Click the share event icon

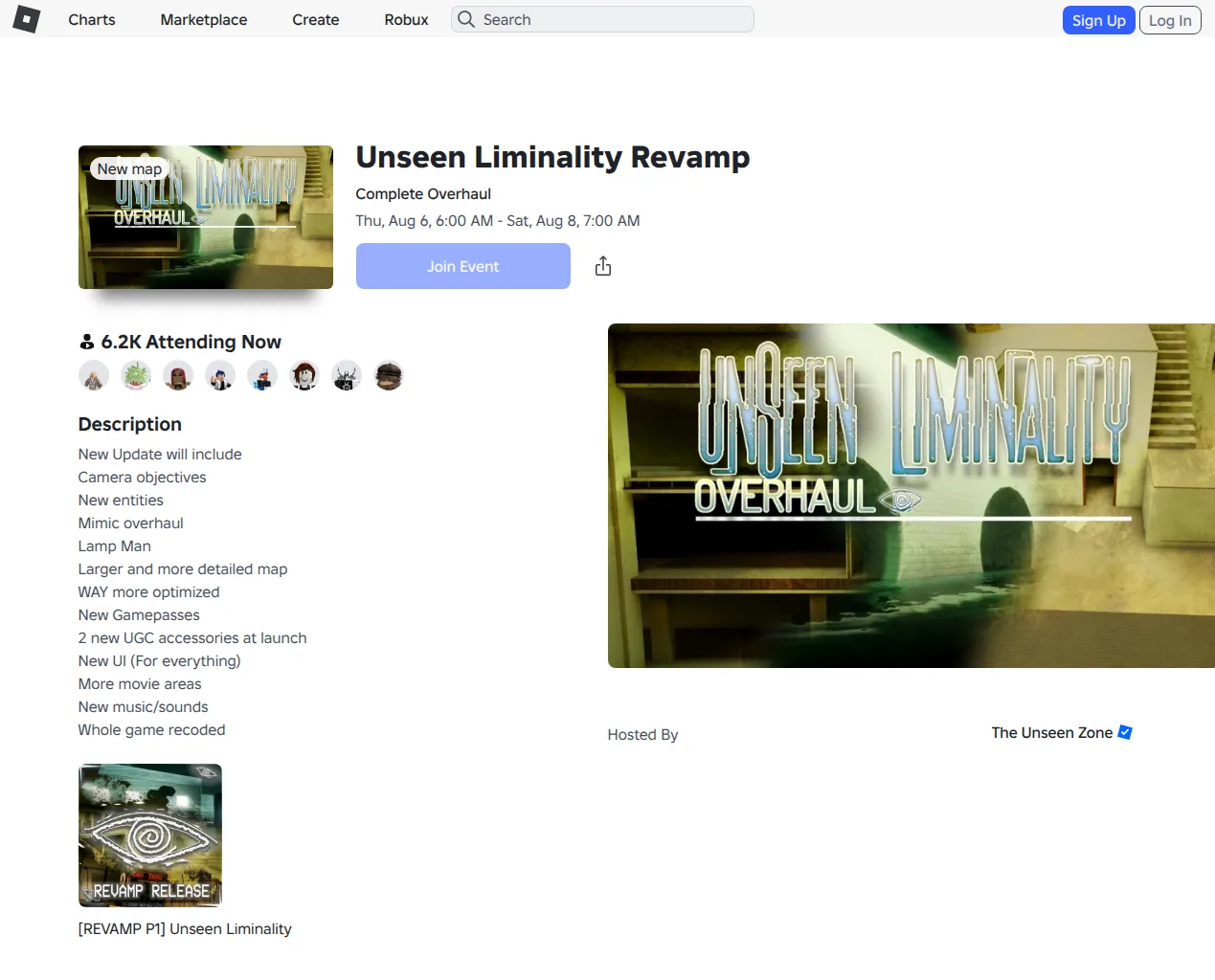coord(603,266)
